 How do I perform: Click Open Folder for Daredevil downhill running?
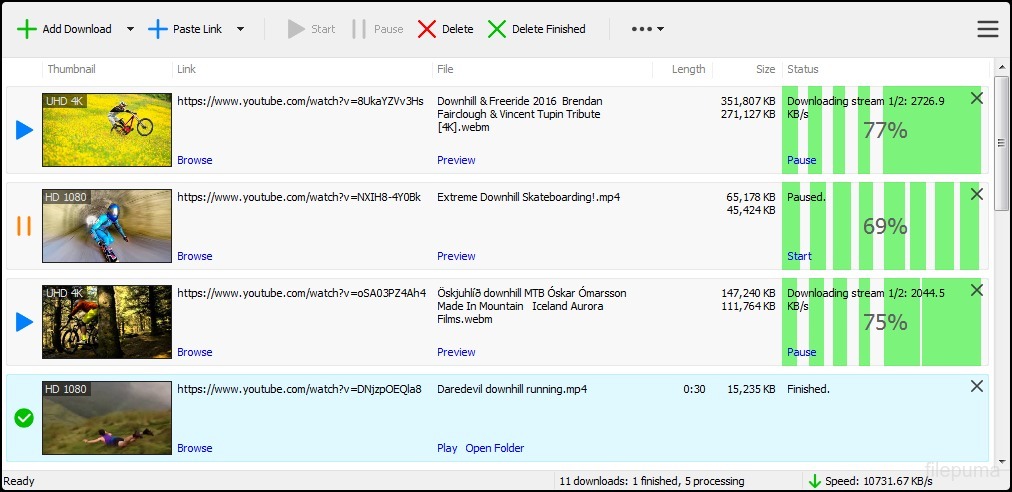coord(494,448)
